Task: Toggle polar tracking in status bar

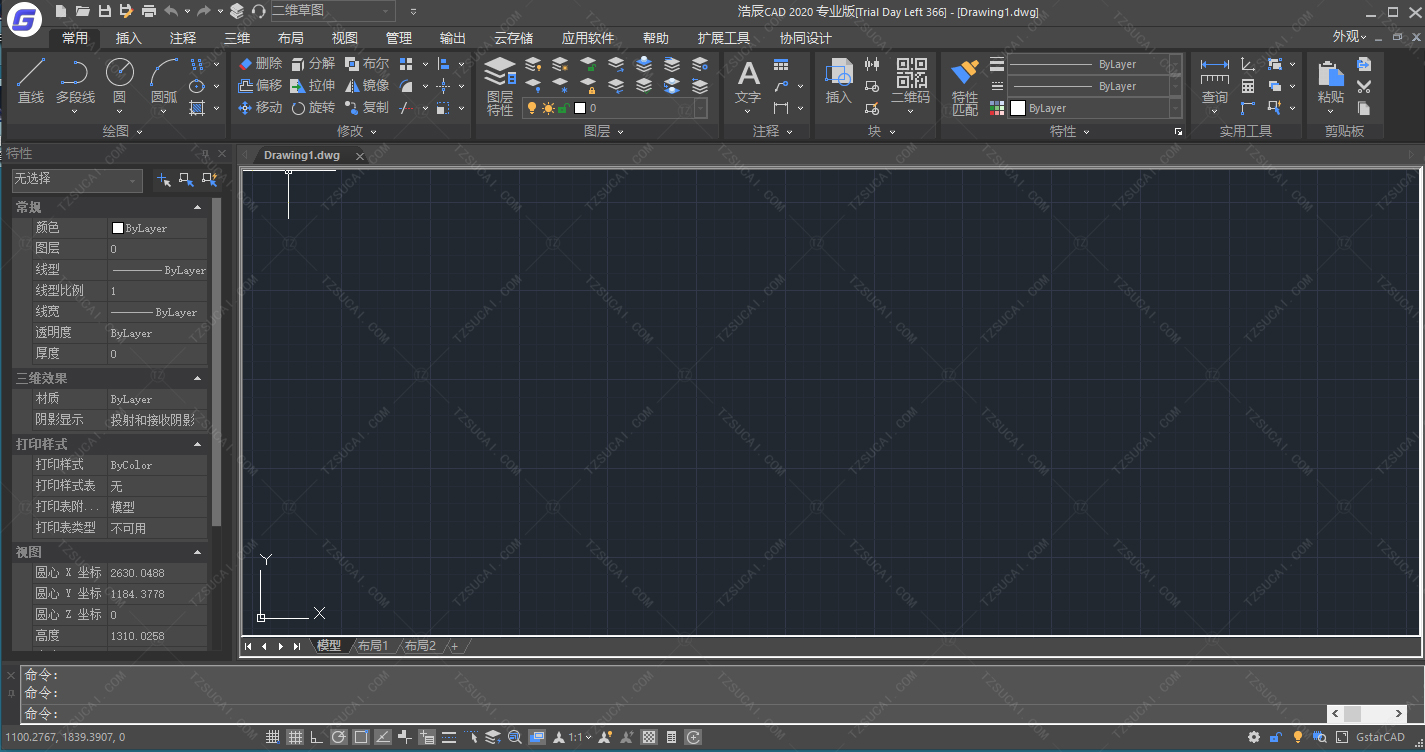Action: pos(339,738)
